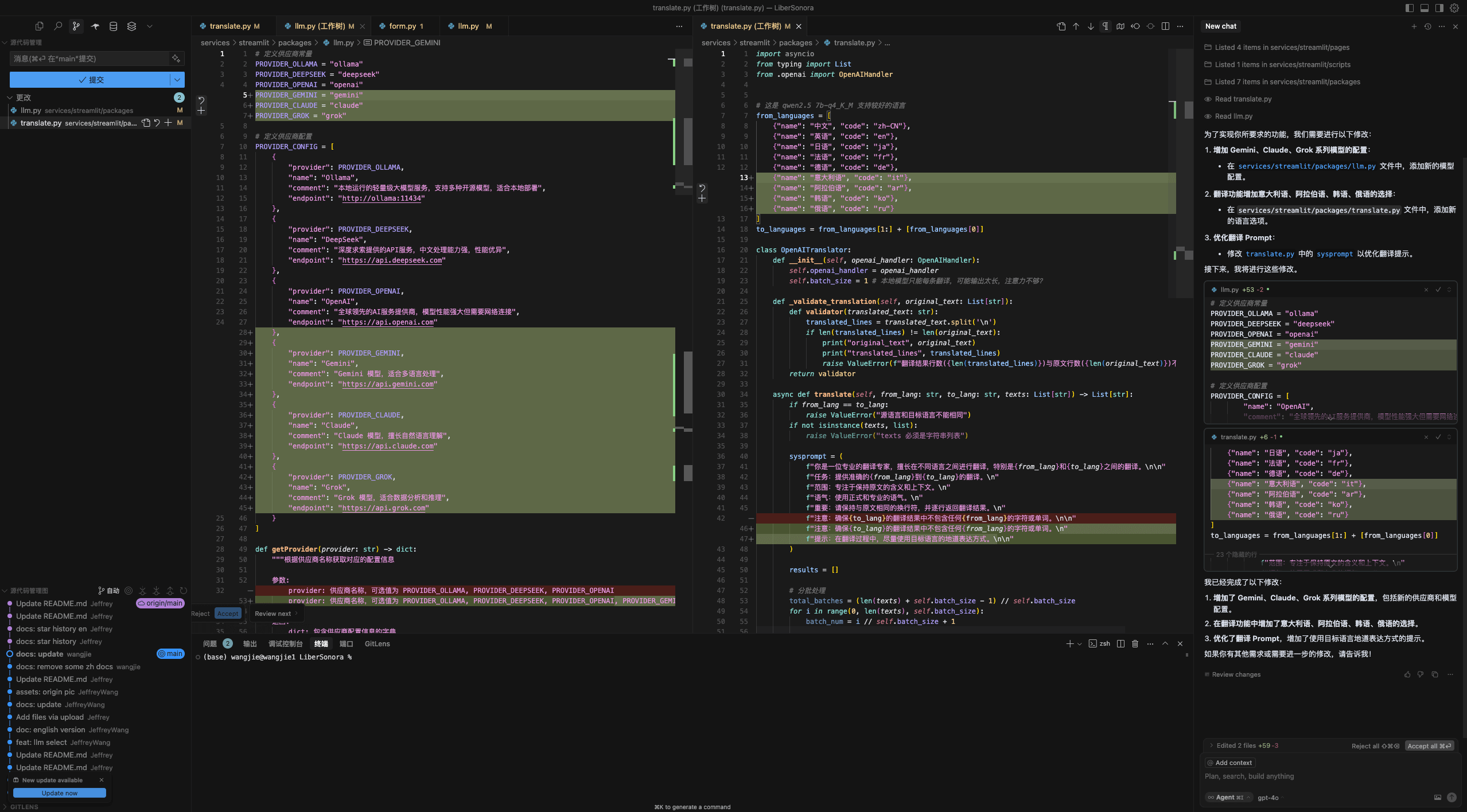
Task: Go to next change down arrow
Action: click(x=1091, y=26)
